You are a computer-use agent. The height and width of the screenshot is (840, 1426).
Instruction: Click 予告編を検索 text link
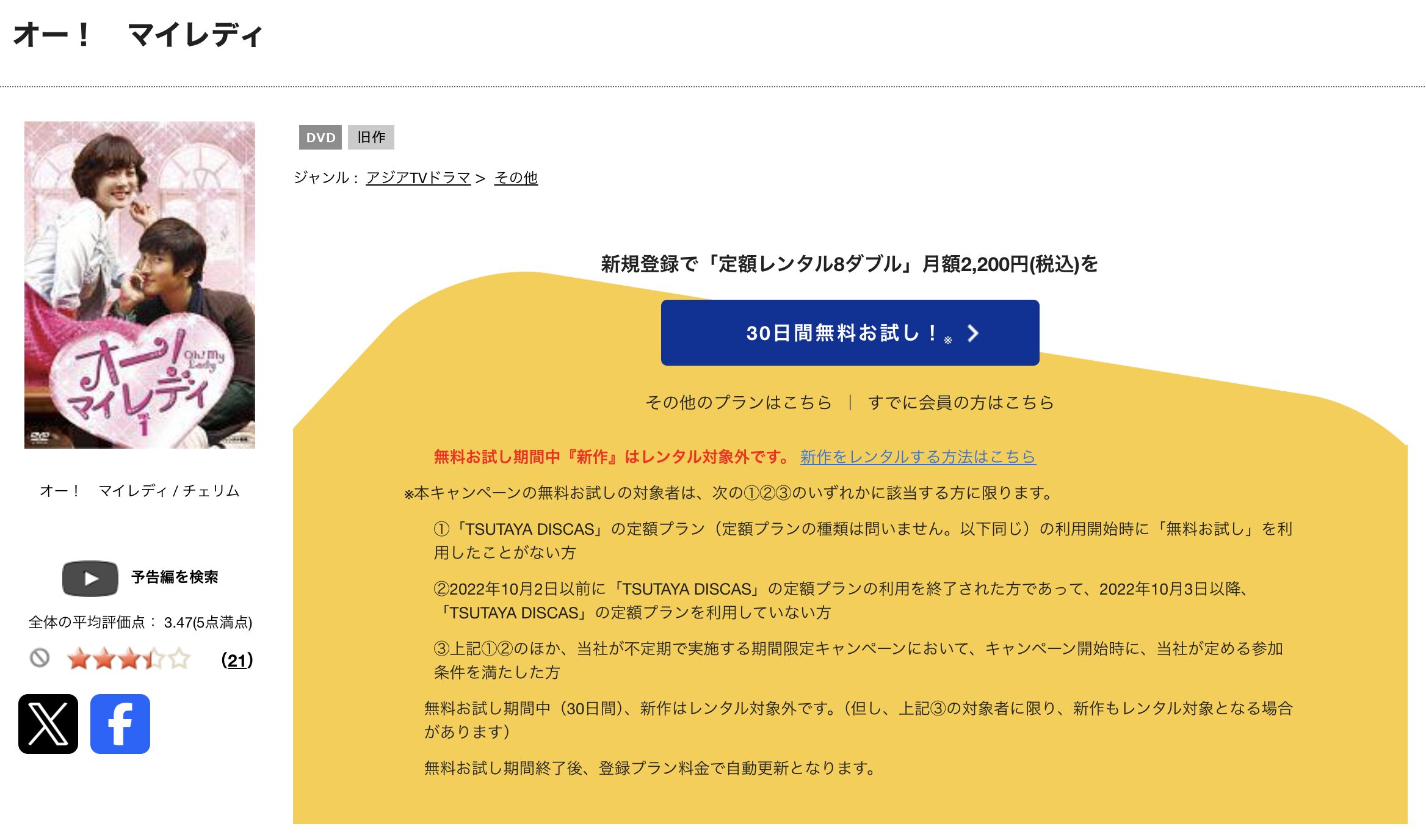tap(175, 577)
